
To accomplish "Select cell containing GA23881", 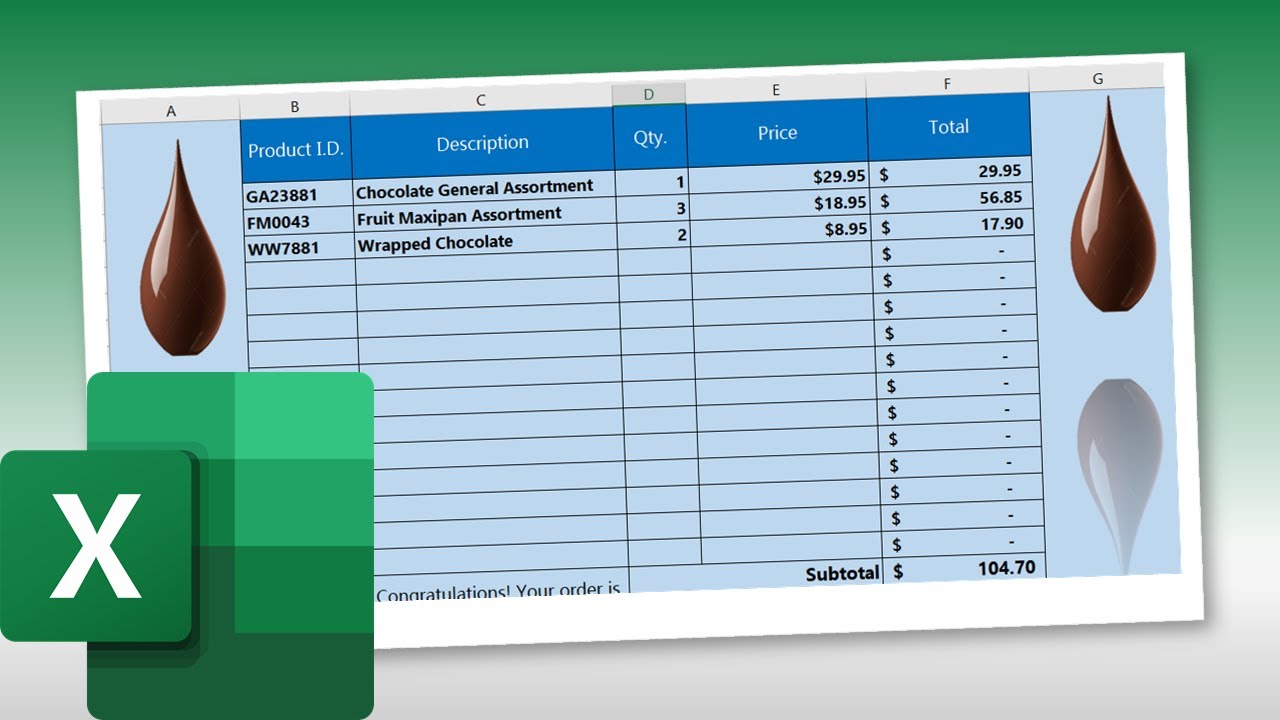I will click(298, 195).
